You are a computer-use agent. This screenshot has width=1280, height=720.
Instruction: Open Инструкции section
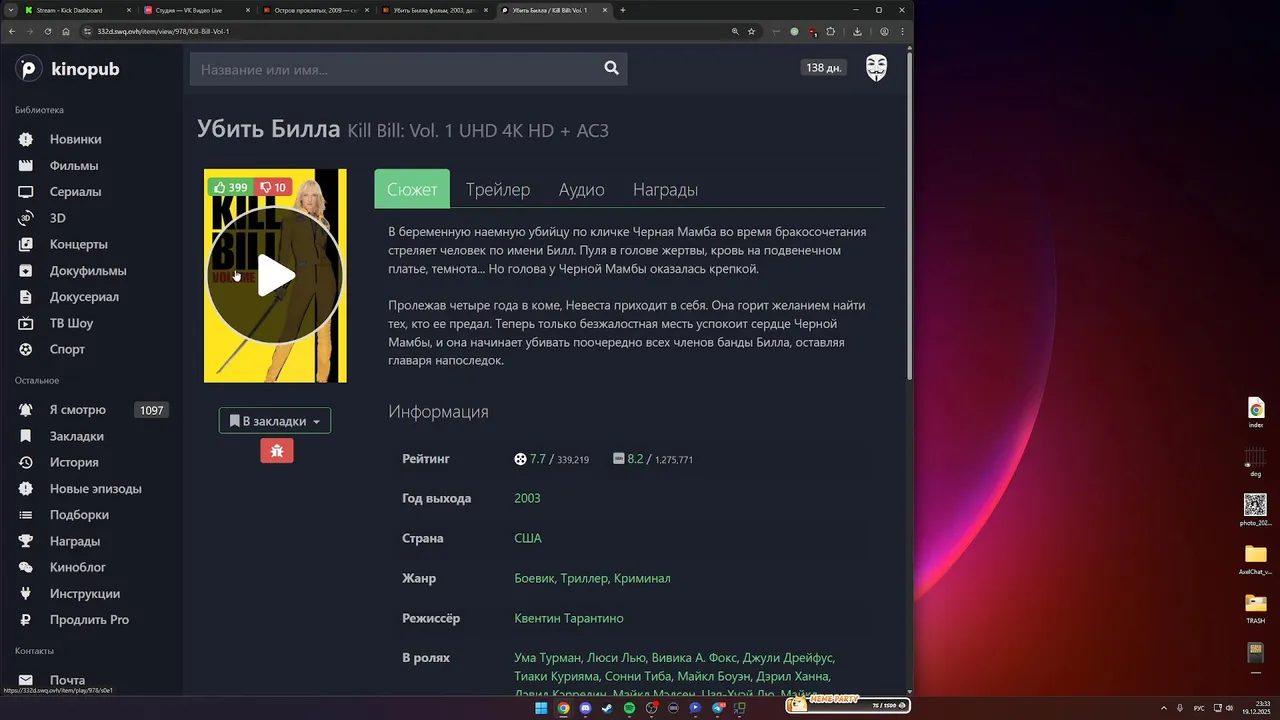click(84, 593)
